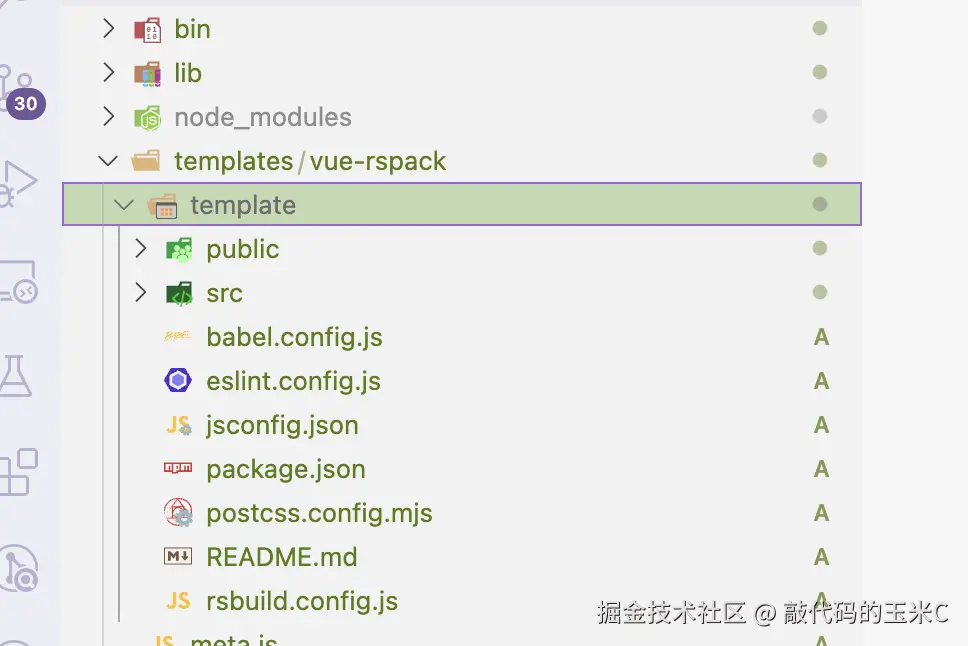Click the babel.config.js file icon
This screenshot has height=646, width=968.
click(x=177, y=338)
